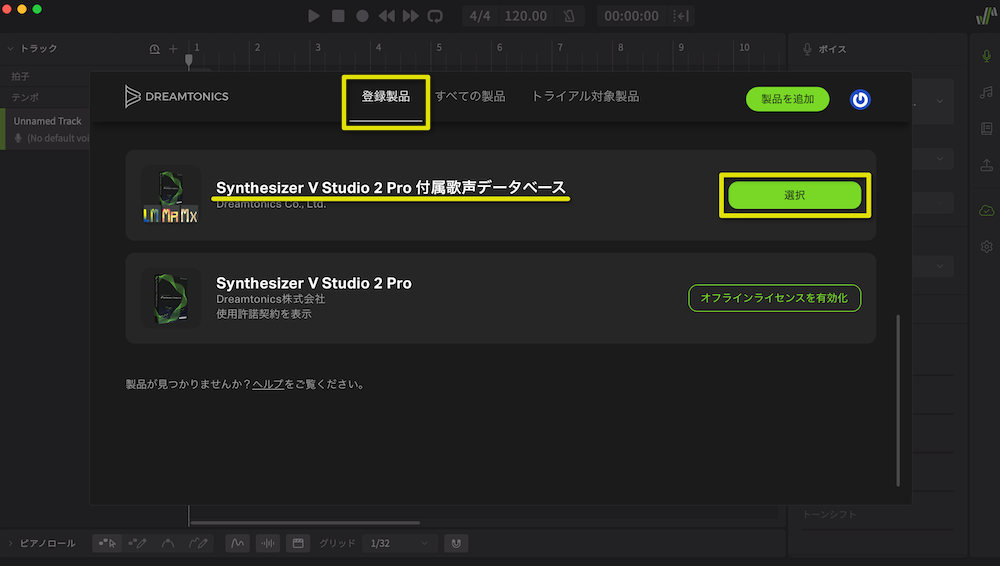Open the 使用許諾契約を表示 link
The image size is (1000, 566).
[264, 314]
